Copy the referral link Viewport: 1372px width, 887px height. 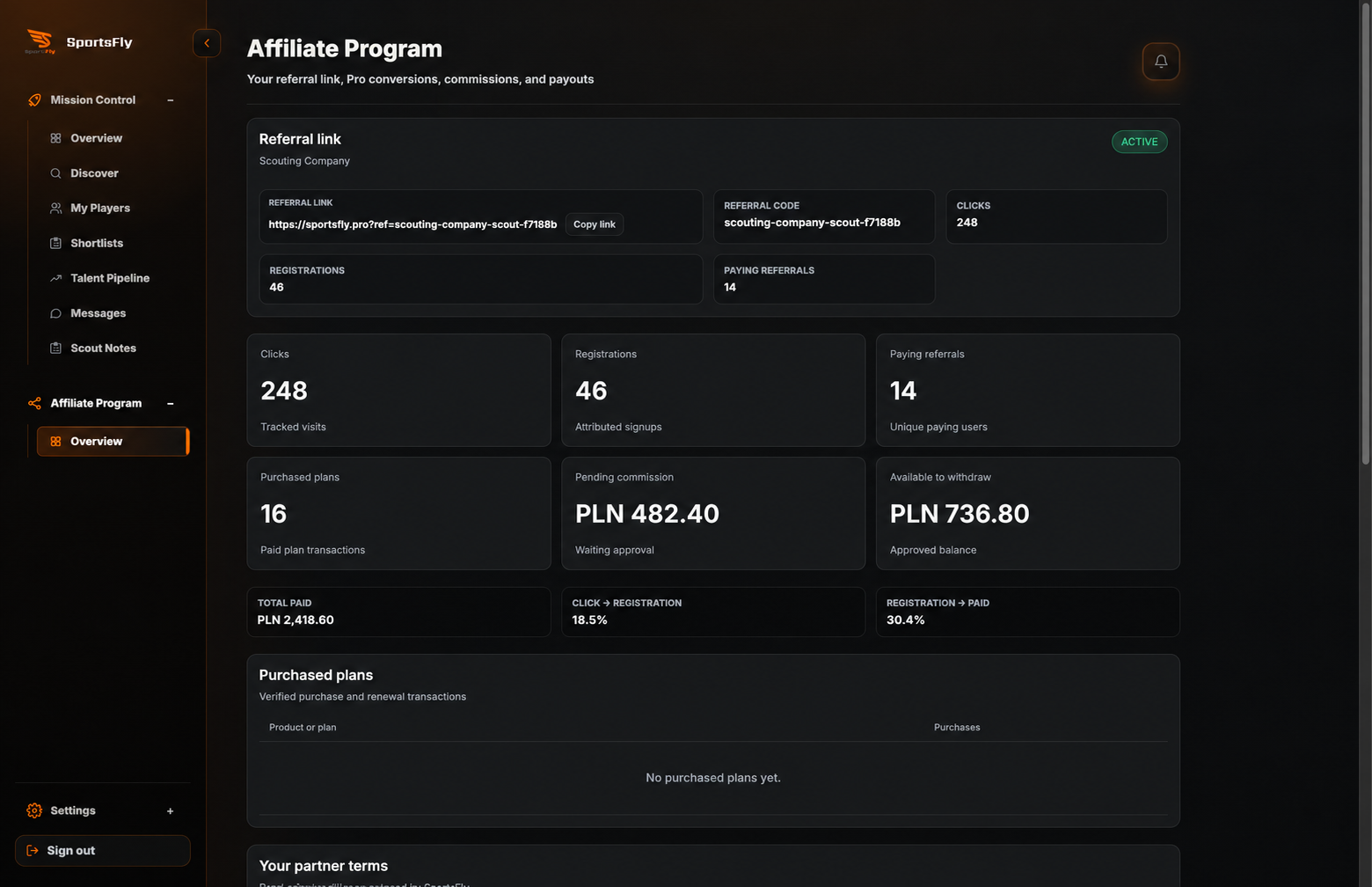[x=594, y=224]
